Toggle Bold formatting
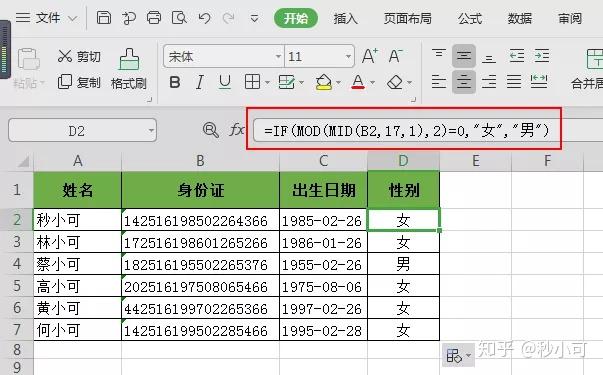Screen dimensions: 603x375 tap(175, 82)
